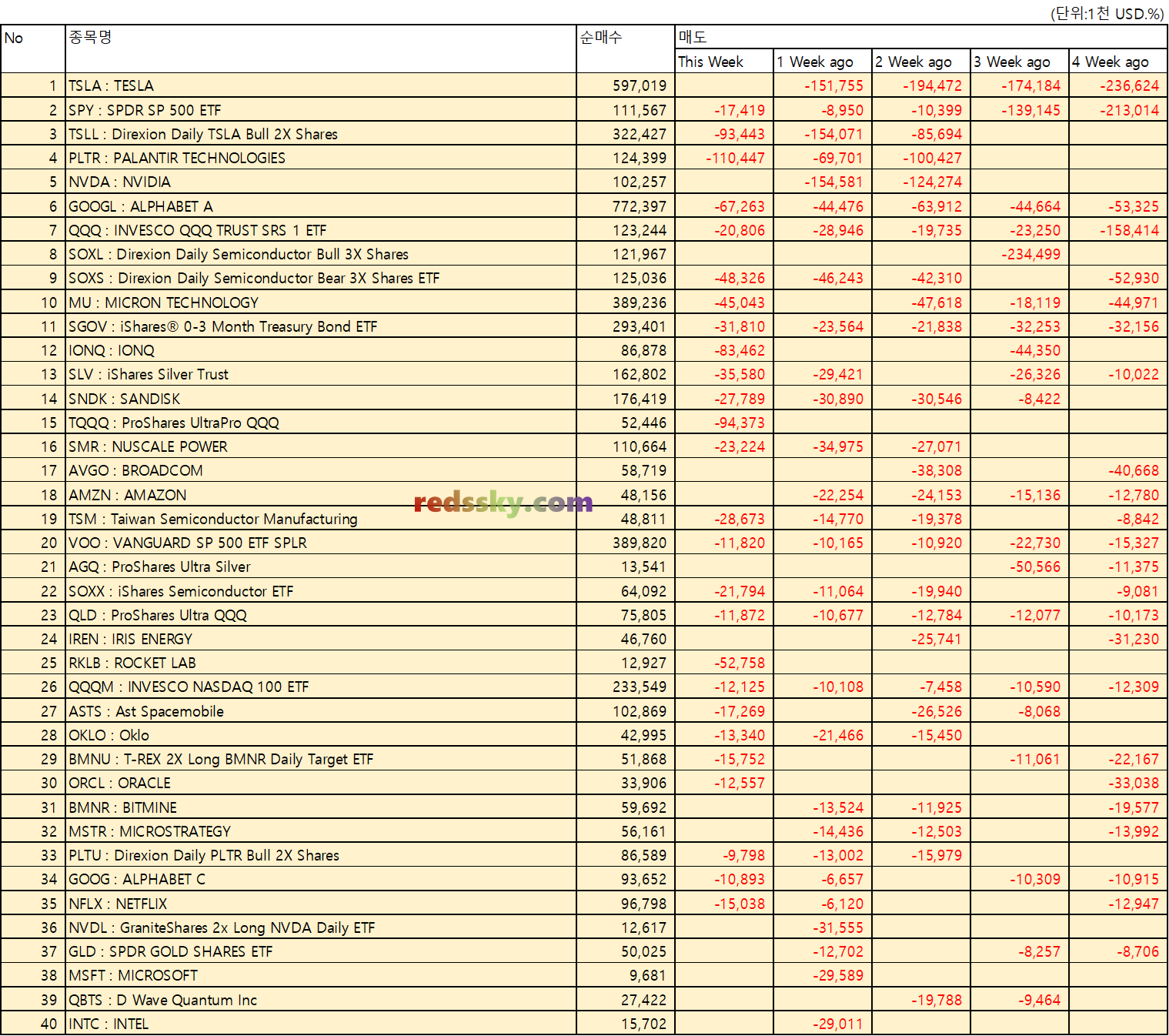Select TSLA 4 Week ago value -236,624
The width and height of the screenshot is (1169, 1036).
[1129, 85]
